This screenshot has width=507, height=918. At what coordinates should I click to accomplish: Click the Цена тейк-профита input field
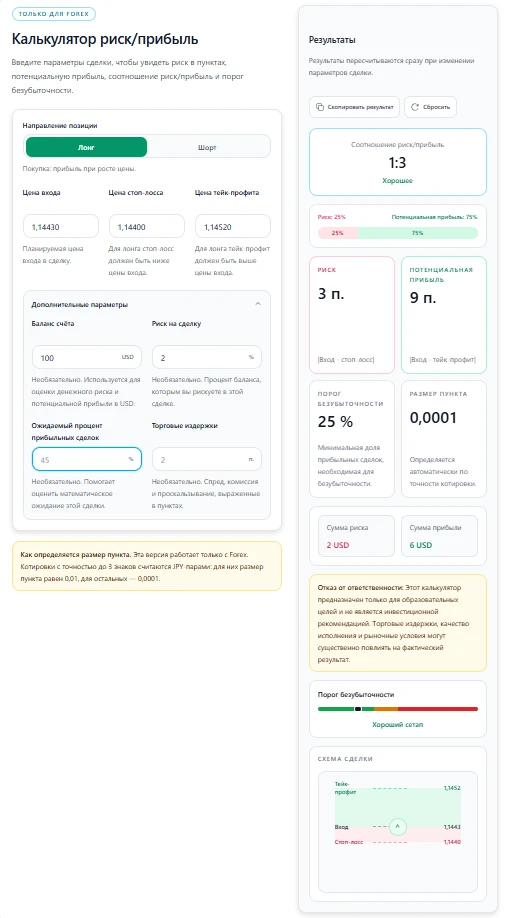233,226
